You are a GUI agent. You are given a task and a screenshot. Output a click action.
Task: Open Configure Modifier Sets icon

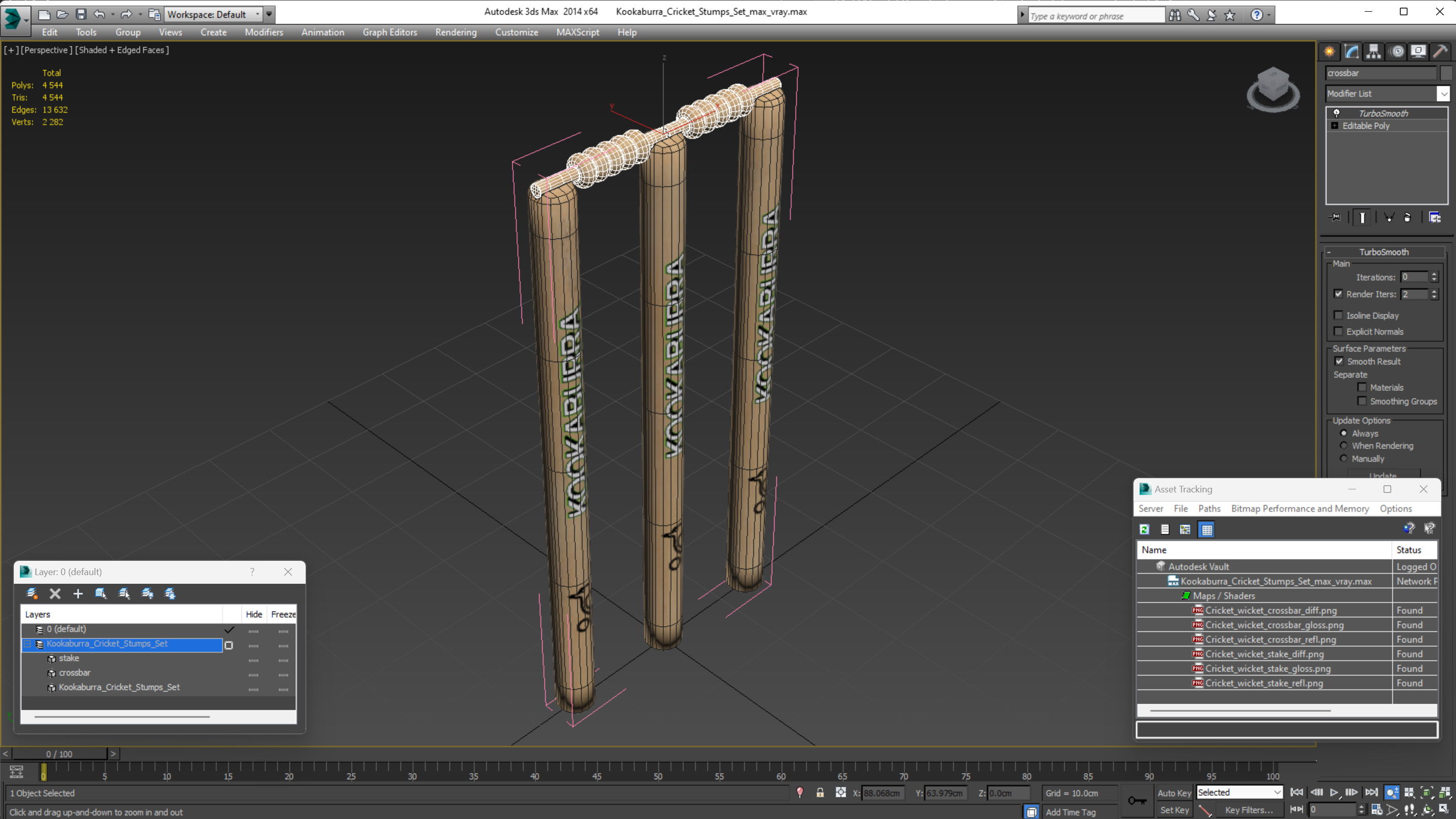click(1435, 217)
